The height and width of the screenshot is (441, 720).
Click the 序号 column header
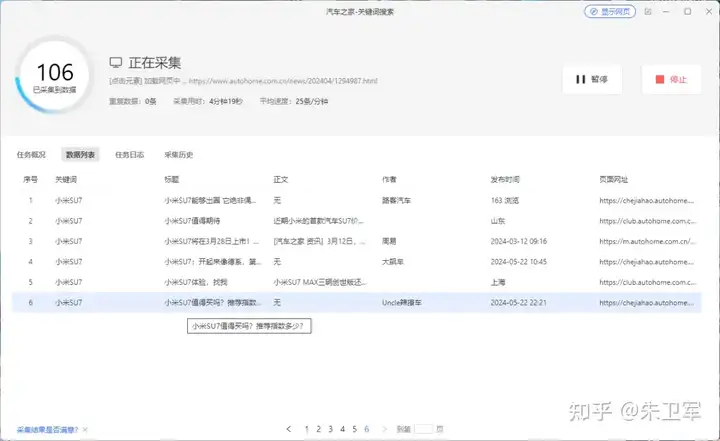(30, 180)
